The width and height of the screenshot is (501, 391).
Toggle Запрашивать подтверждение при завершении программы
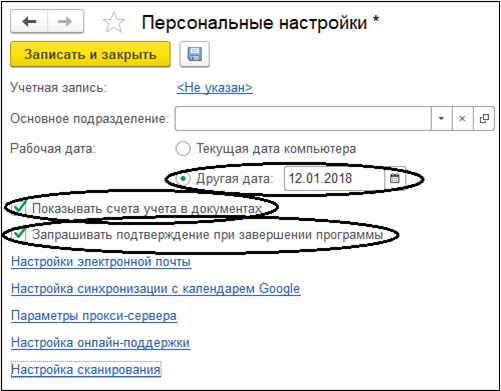tap(19, 234)
